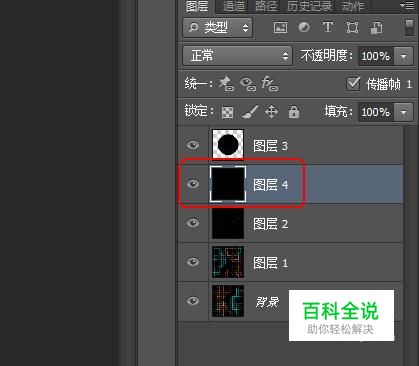Switch to the 路径 tab
Image resolution: width=419 pixels, height=366 pixels.
(x=266, y=6)
